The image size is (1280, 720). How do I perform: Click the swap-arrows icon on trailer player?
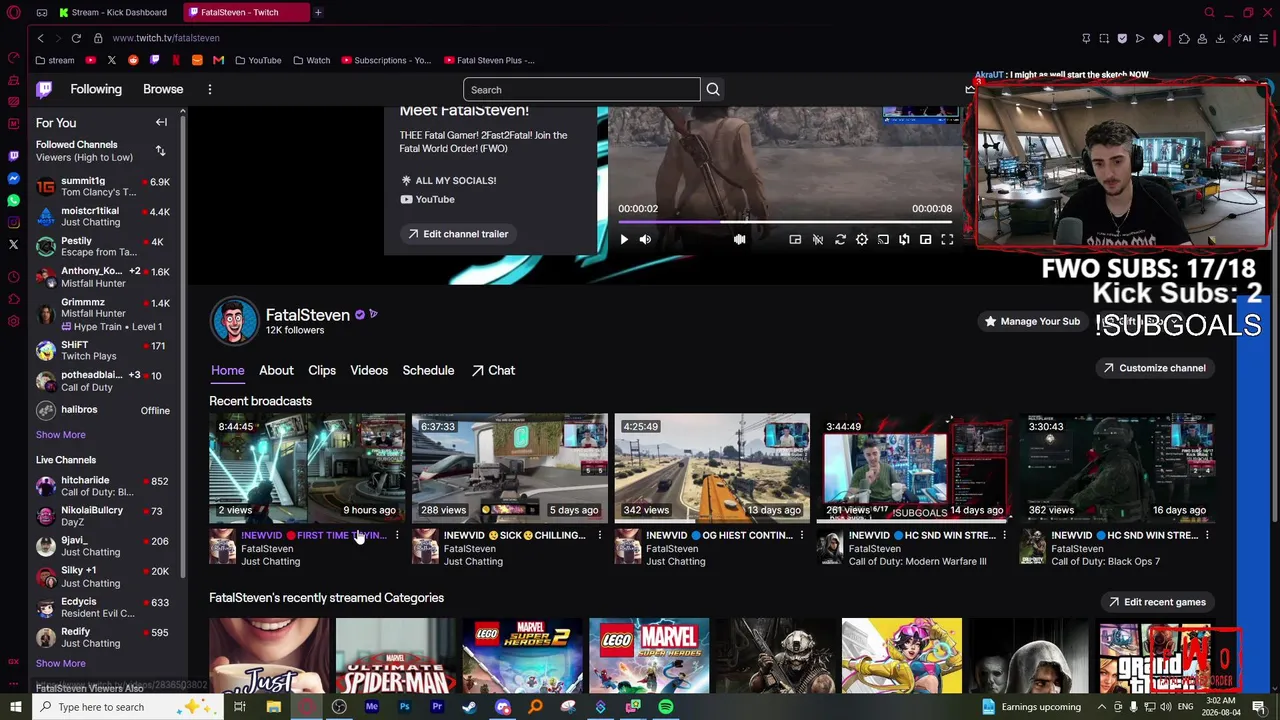(x=904, y=239)
